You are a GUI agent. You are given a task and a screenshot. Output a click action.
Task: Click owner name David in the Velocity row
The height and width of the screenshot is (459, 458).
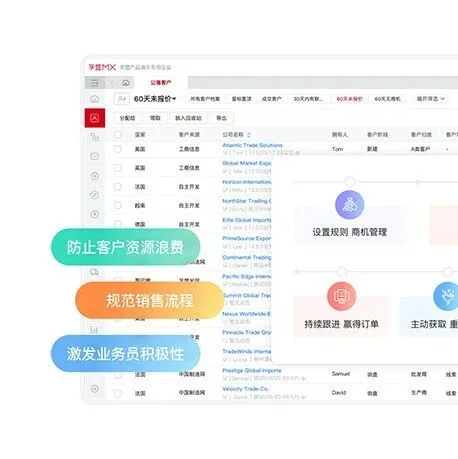point(339,393)
